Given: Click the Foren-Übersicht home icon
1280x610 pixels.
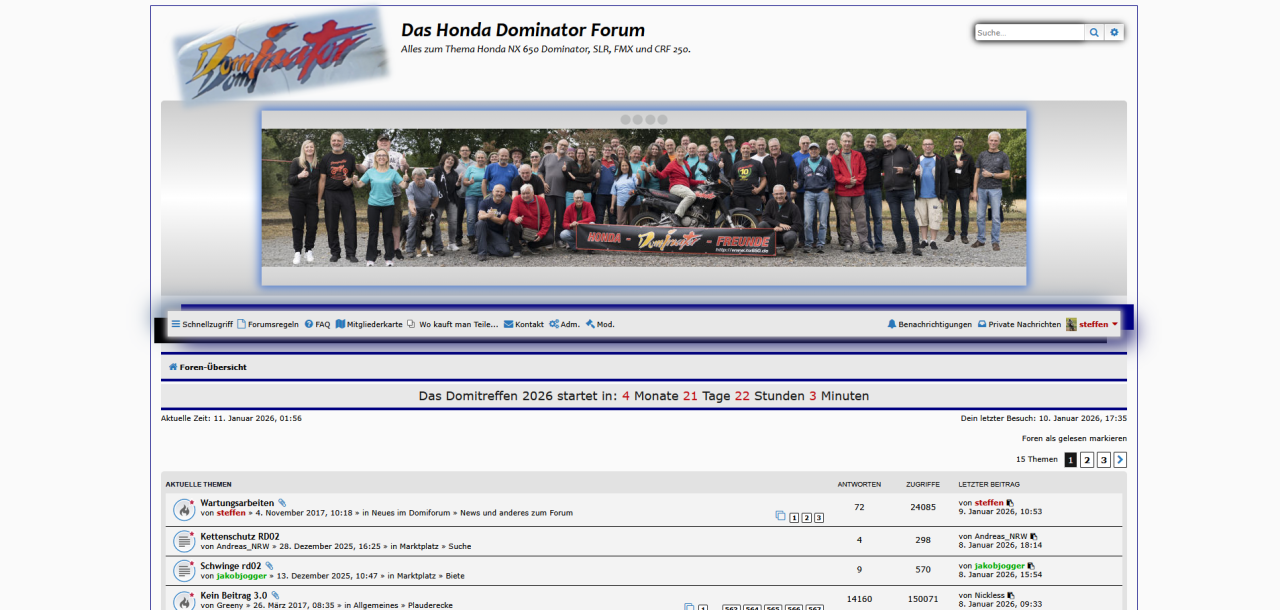Looking at the screenshot, I should 173,367.
